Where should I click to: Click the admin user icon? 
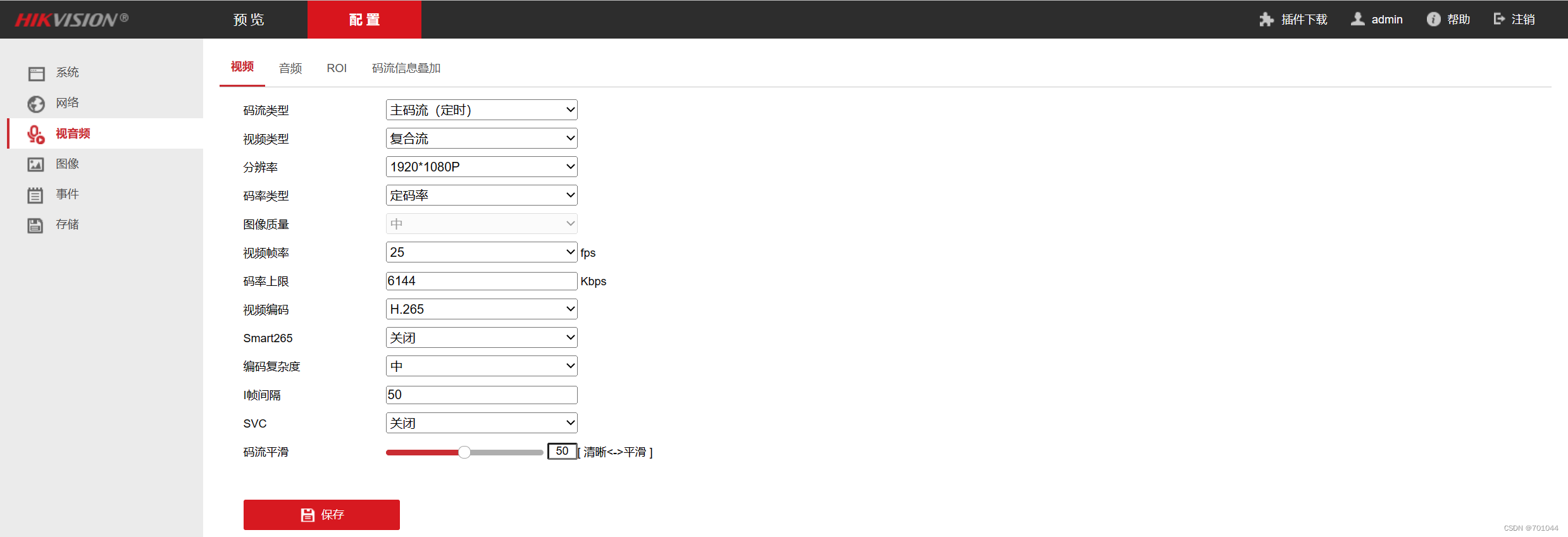pyautogui.click(x=1357, y=20)
